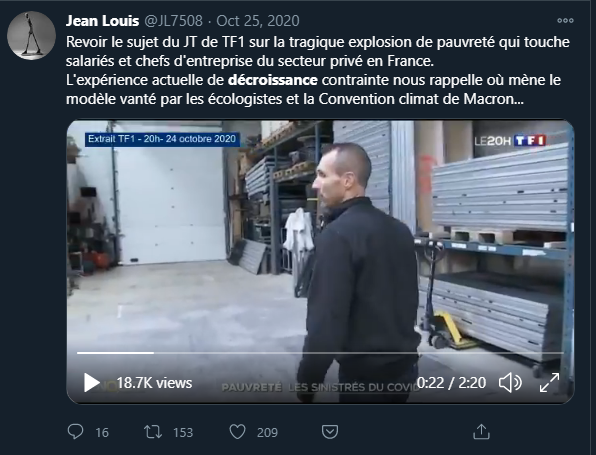
Task: Click the 18.7K views label
Action: [154, 383]
